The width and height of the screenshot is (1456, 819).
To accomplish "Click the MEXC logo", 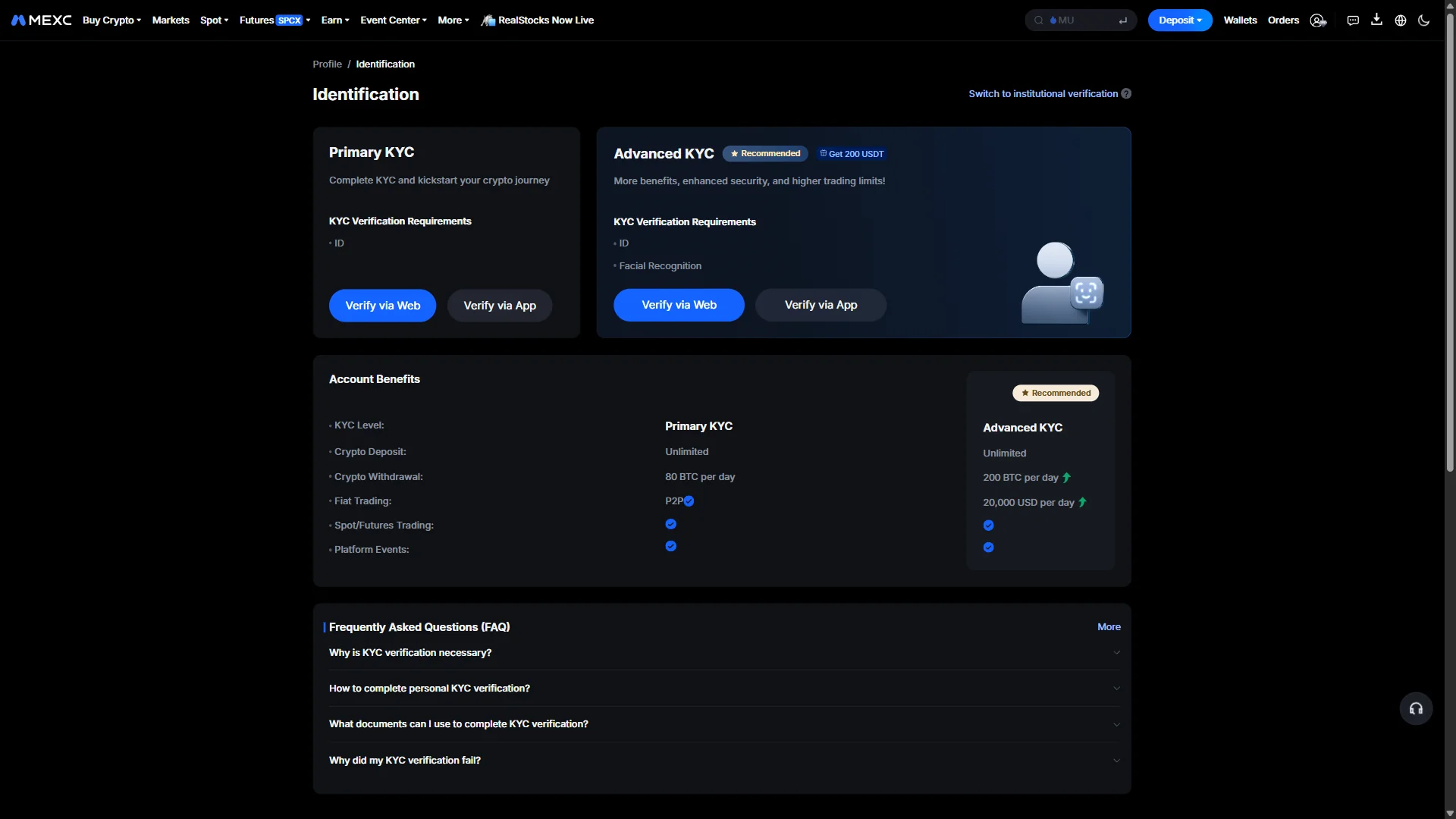I will 42,20.
